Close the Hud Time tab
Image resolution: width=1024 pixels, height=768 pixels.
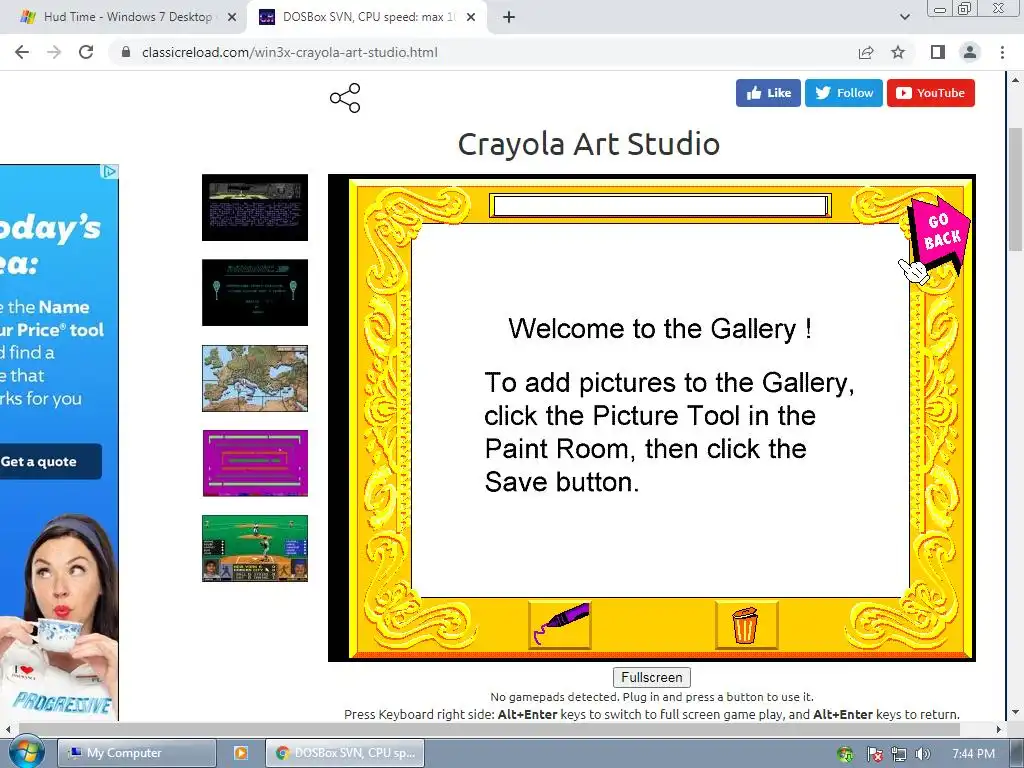point(232,17)
